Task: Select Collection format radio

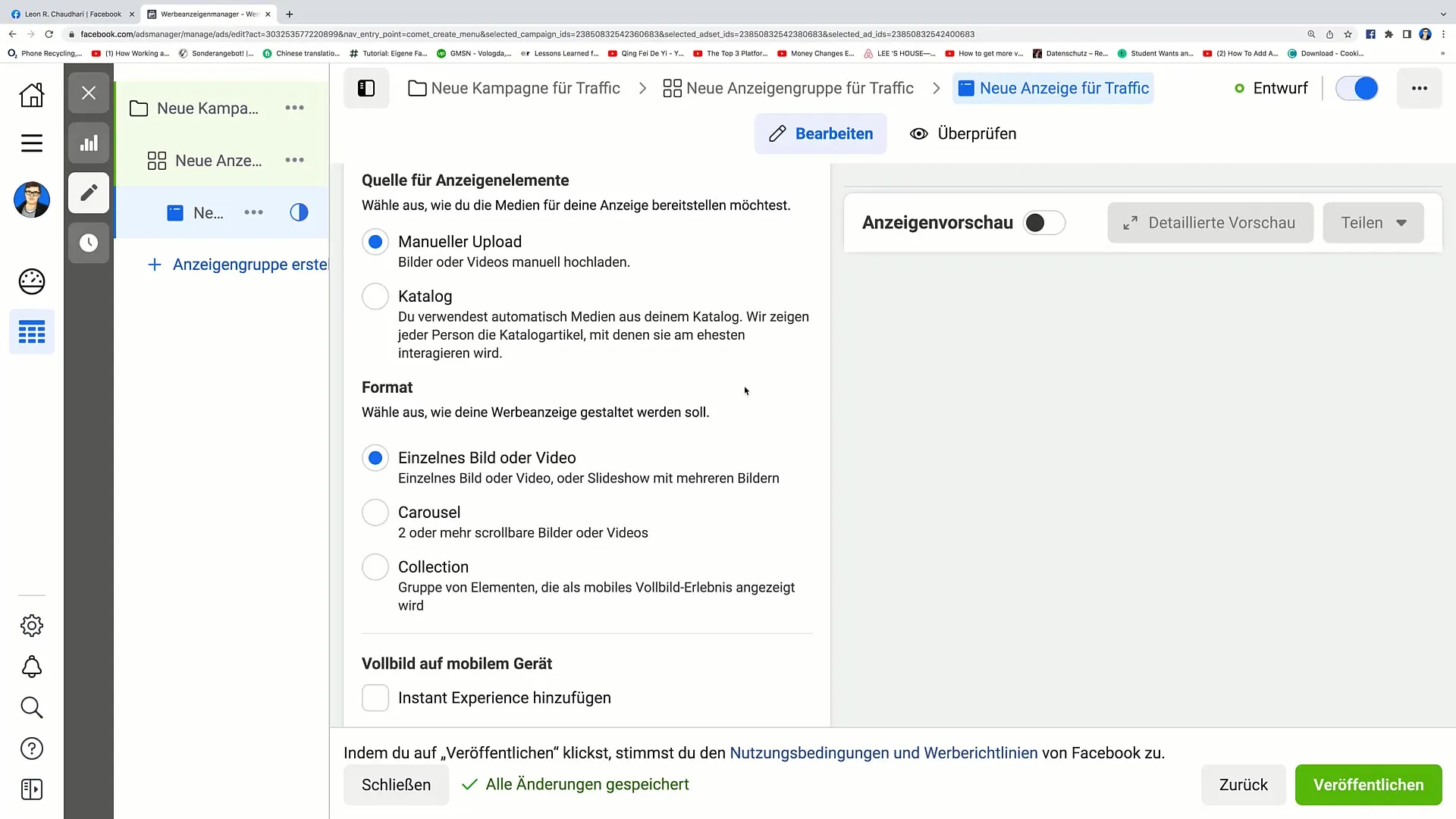Action: click(x=375, y=567)
